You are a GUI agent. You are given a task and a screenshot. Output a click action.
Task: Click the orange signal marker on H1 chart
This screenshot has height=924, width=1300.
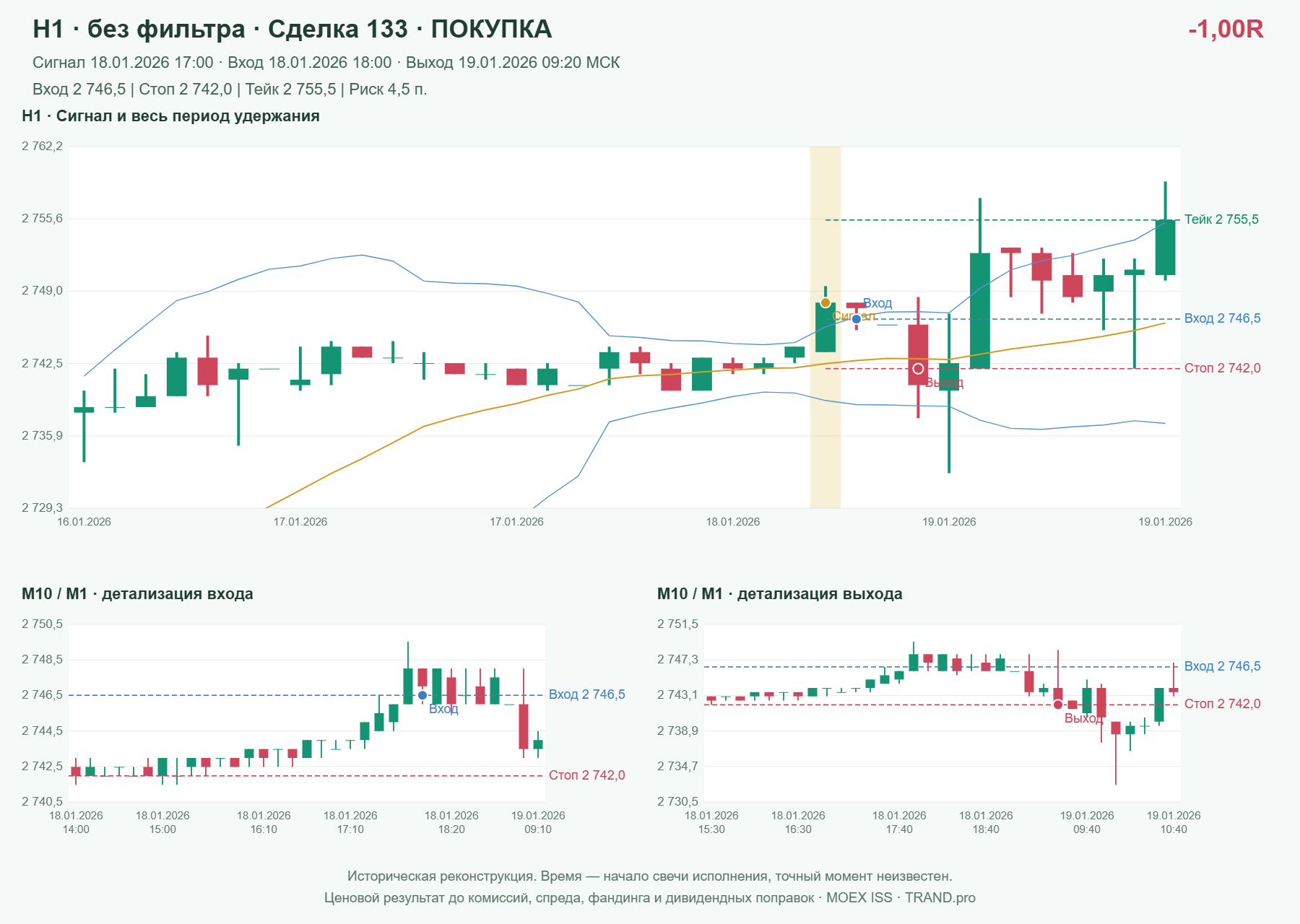point(825,302)
